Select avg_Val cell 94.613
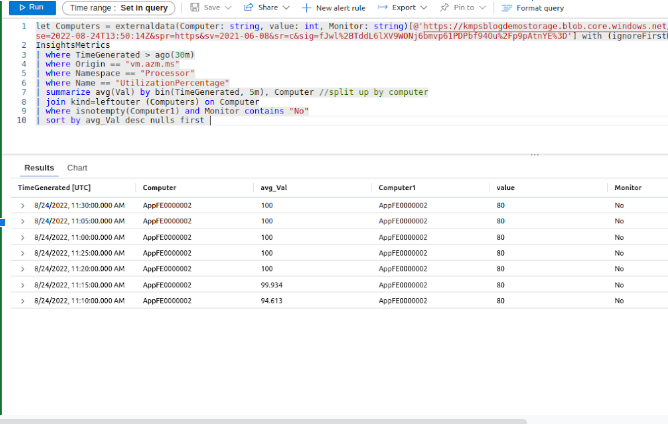668x424 pixels. pyautogui.click(x=271, y=301)
